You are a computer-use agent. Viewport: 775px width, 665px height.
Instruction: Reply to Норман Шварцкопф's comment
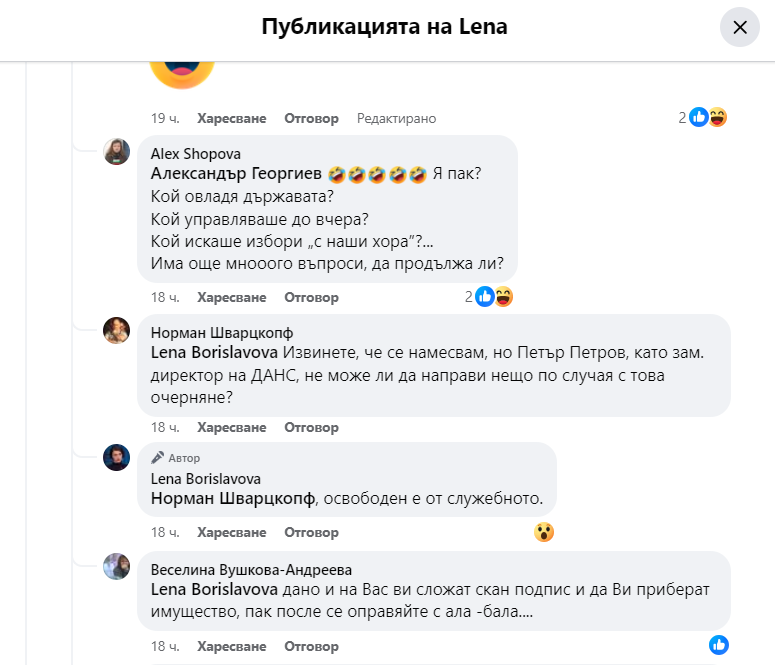point(312,427)
